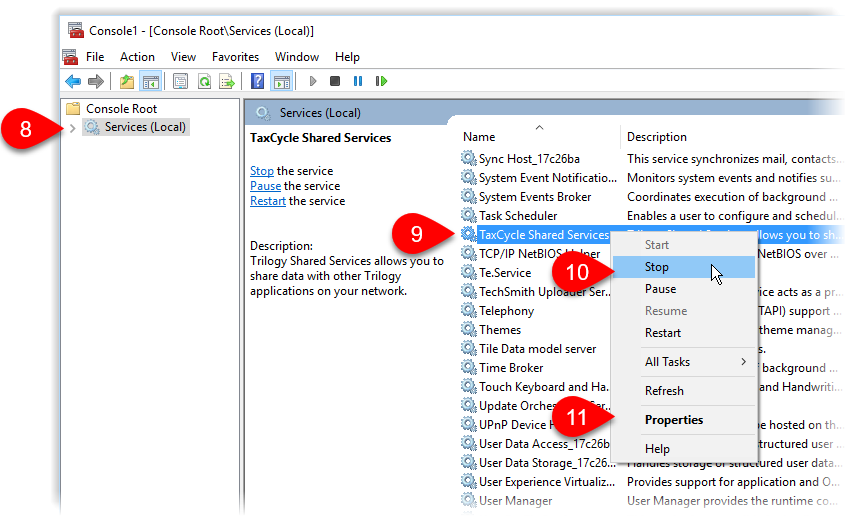846x516 pixels.
Task: Choose Refresh in the context menu
Action: click(x=684, y=390)
